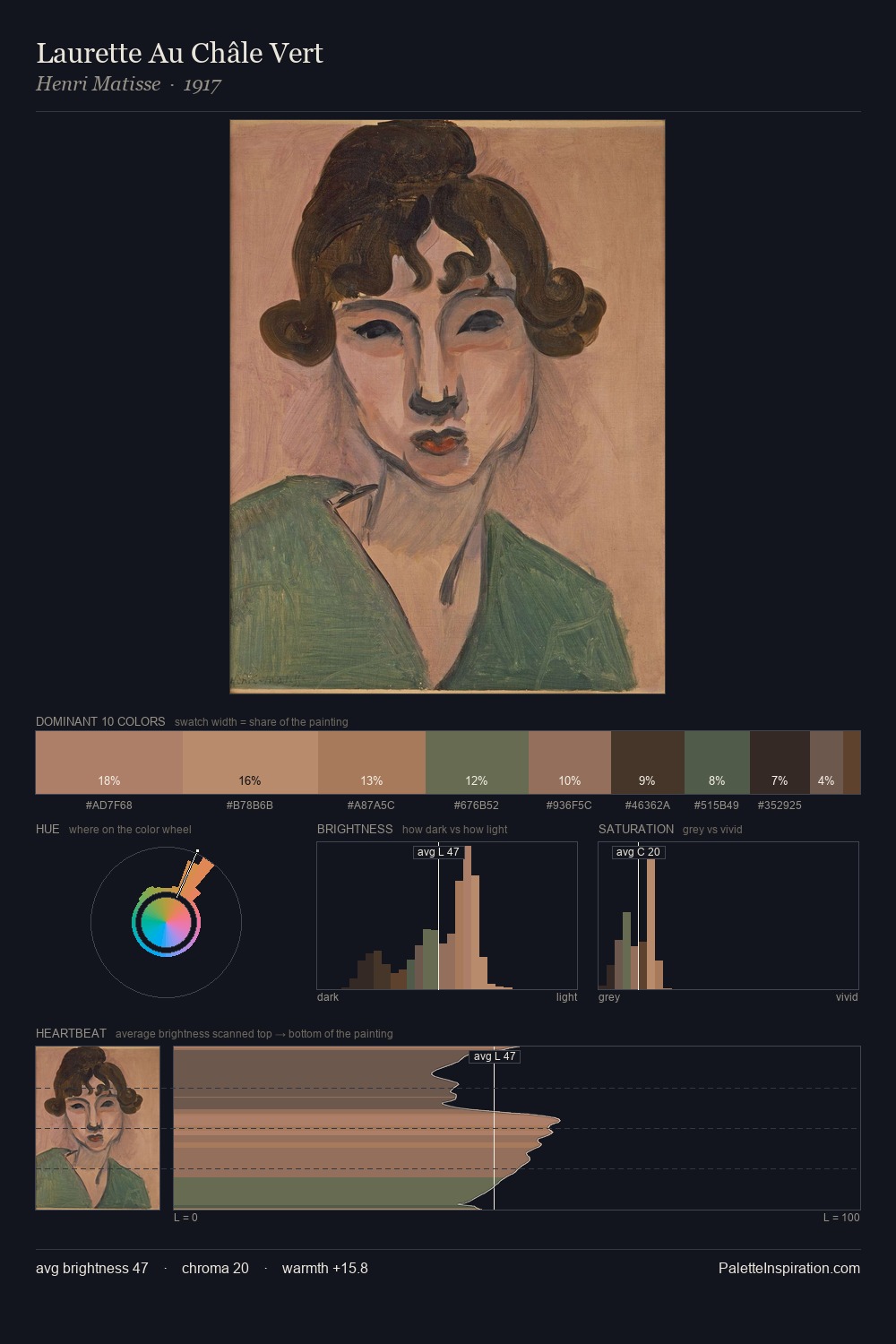Click the hex label #515B49
Screen dimensions: 896x1344
pos(717,805)
